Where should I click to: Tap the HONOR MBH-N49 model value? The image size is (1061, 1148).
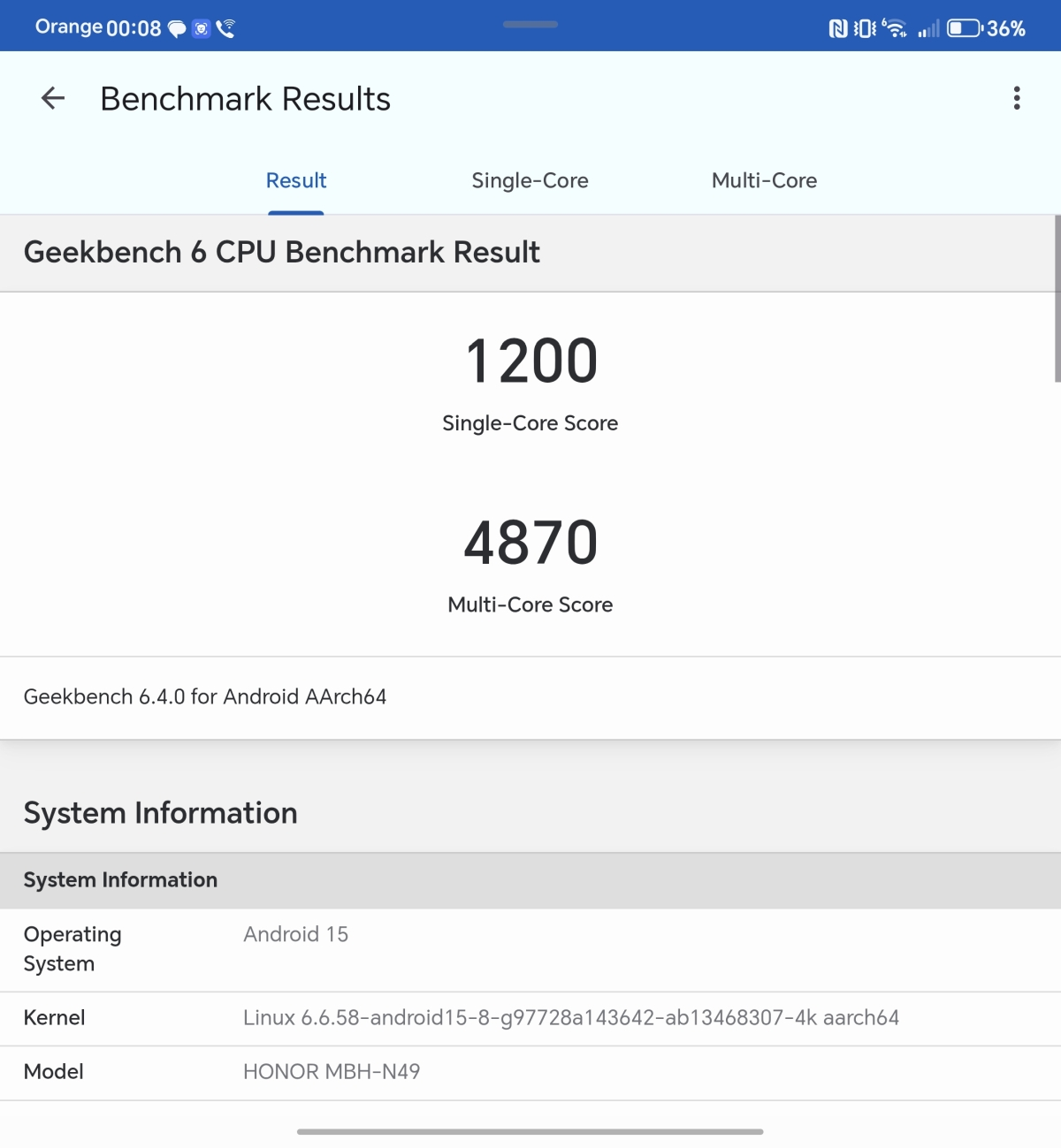pos(332,1071)
